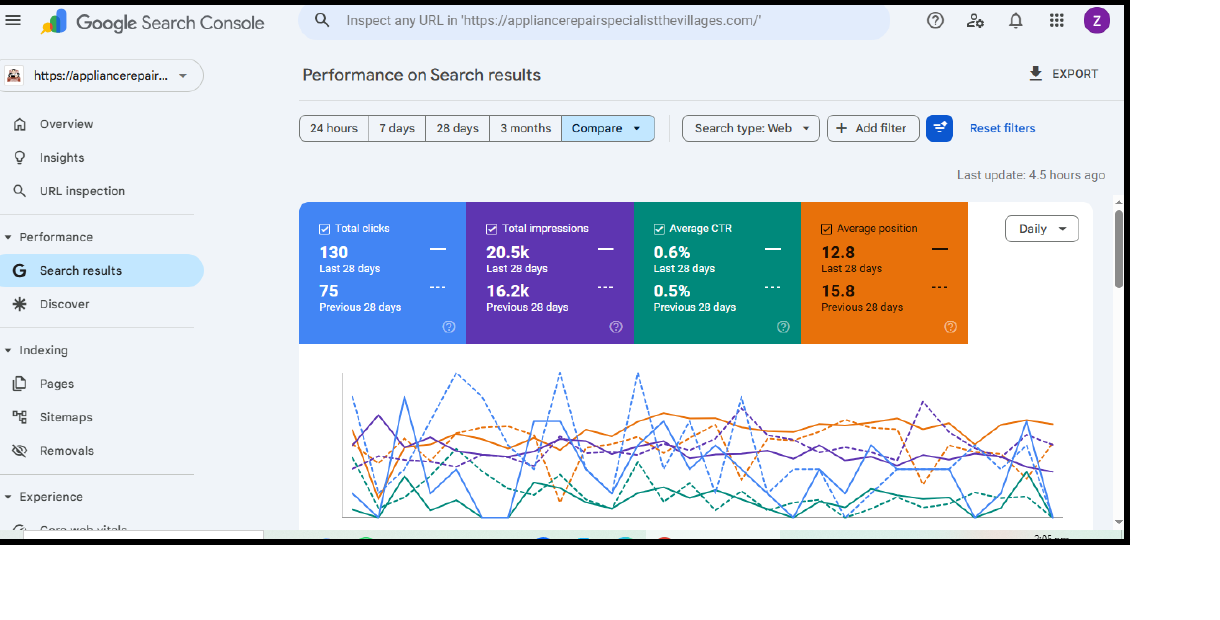Click plus icon in Add filter
Screen dimensions: 1220x620
(842, 128)
